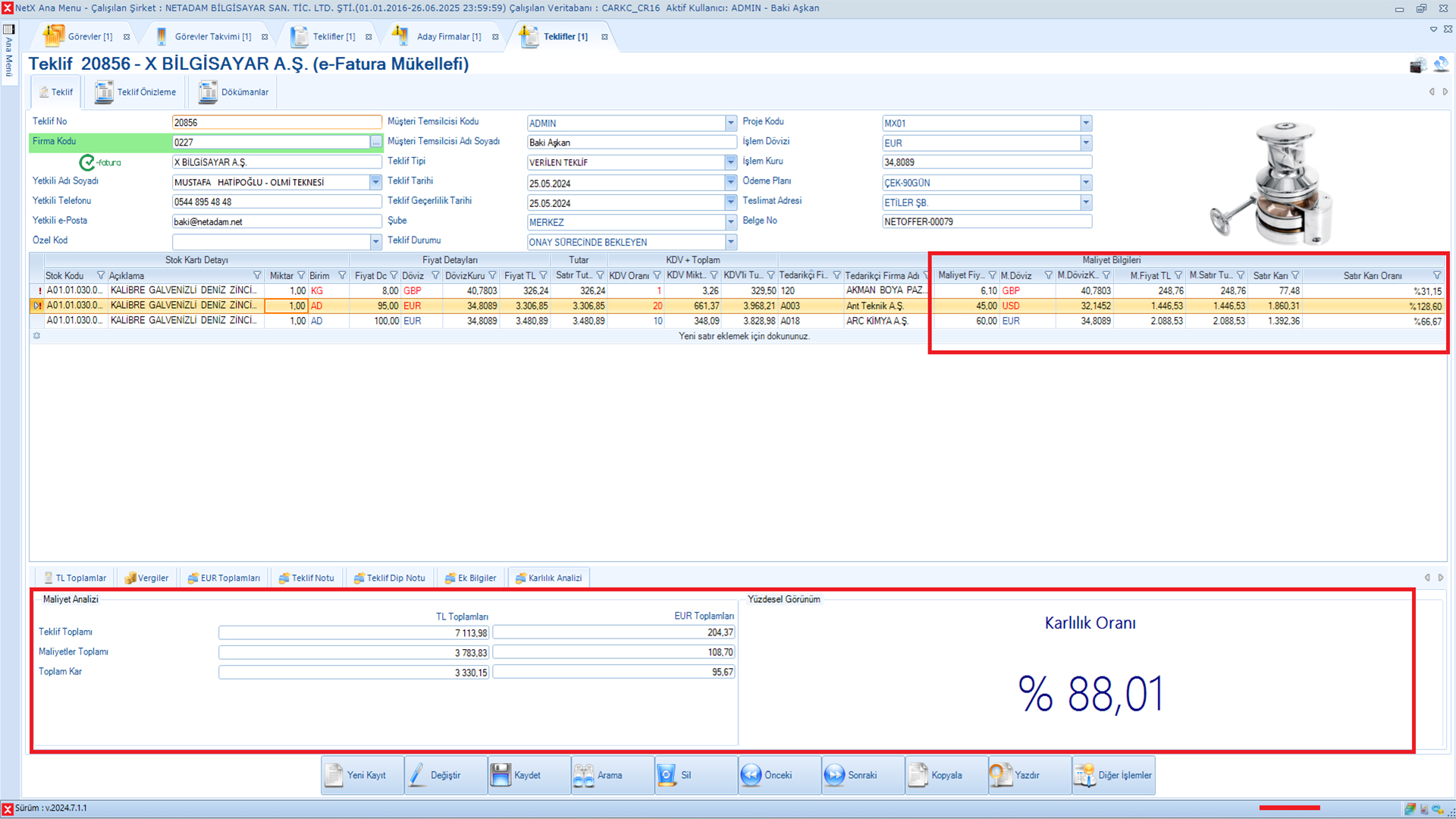The width and height of the screenshot is (1456, 819).
Task: Click the e-Fatura logo icon
Action: point(100,162)
